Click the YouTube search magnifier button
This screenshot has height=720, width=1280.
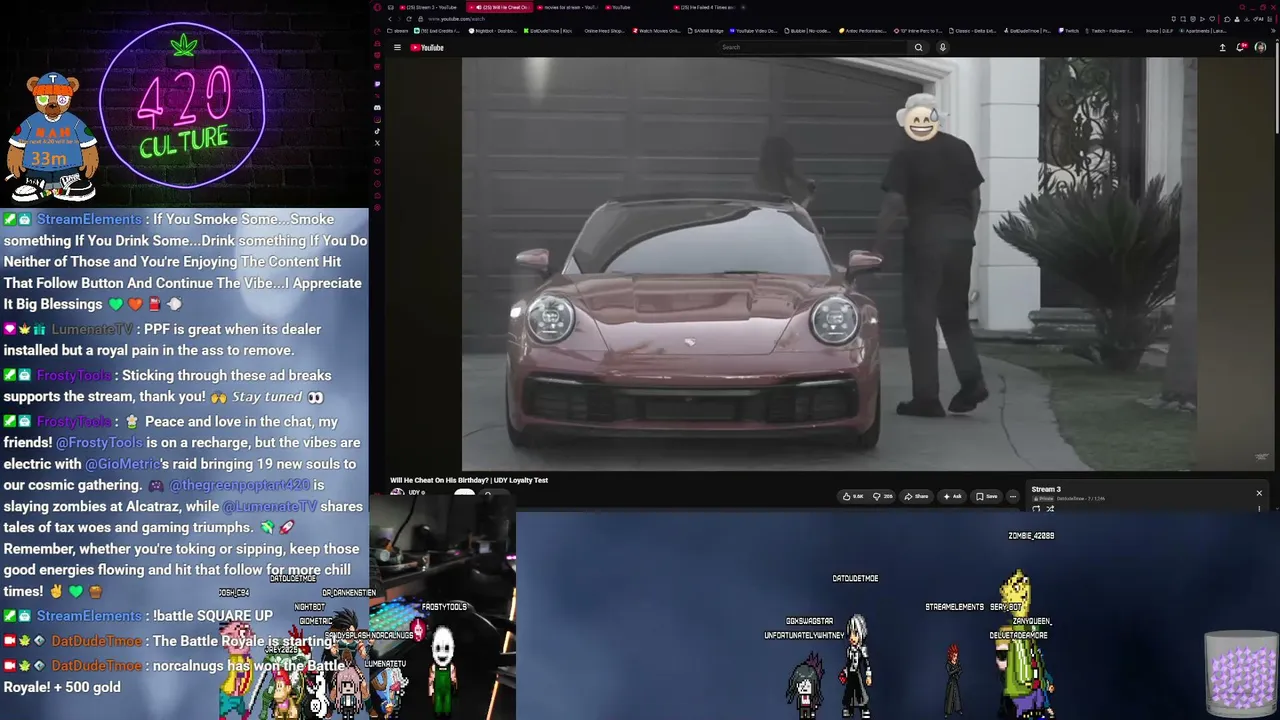(x=918, y=47)
